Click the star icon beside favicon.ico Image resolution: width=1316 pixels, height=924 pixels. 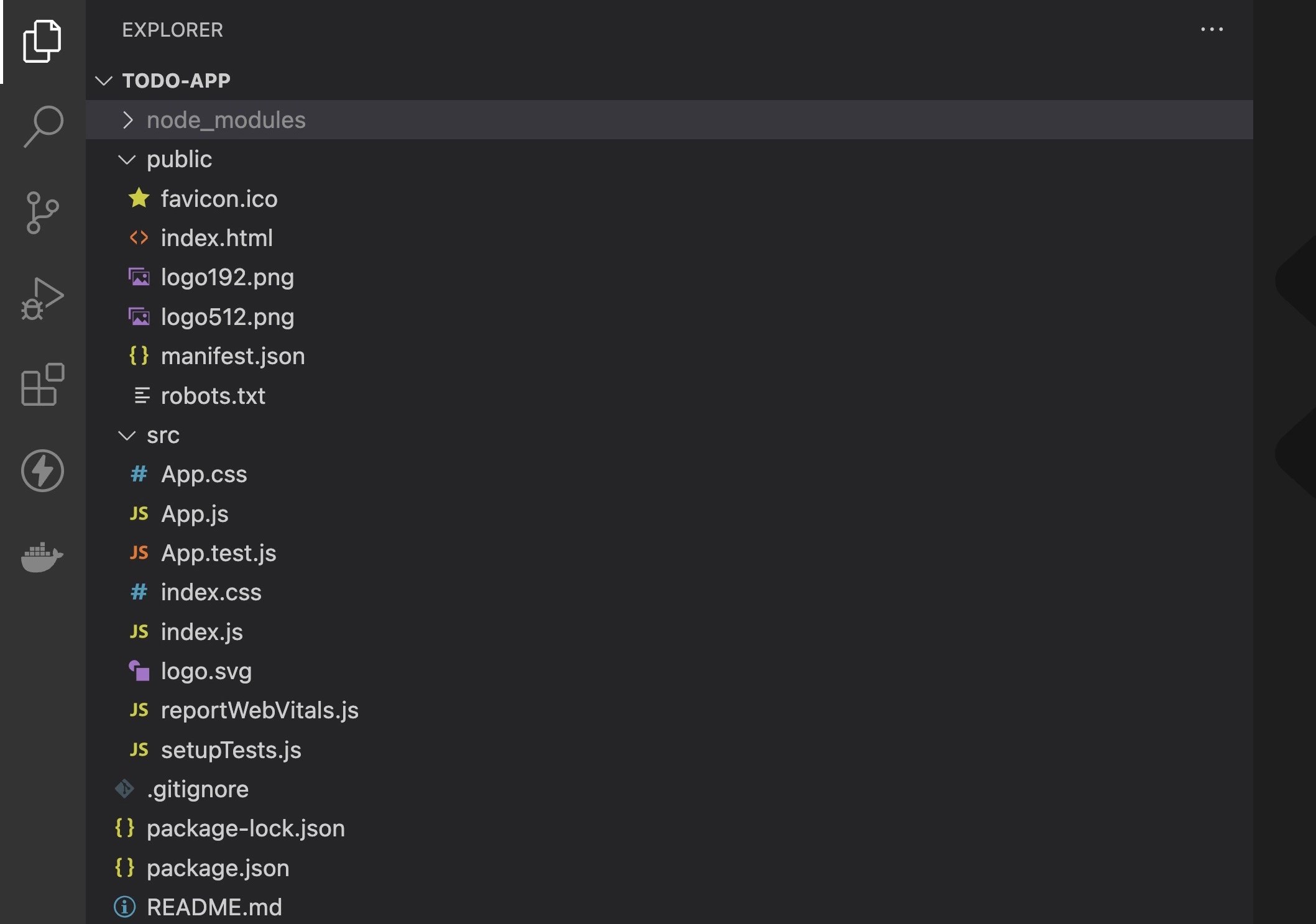click(x=139, y=198)
